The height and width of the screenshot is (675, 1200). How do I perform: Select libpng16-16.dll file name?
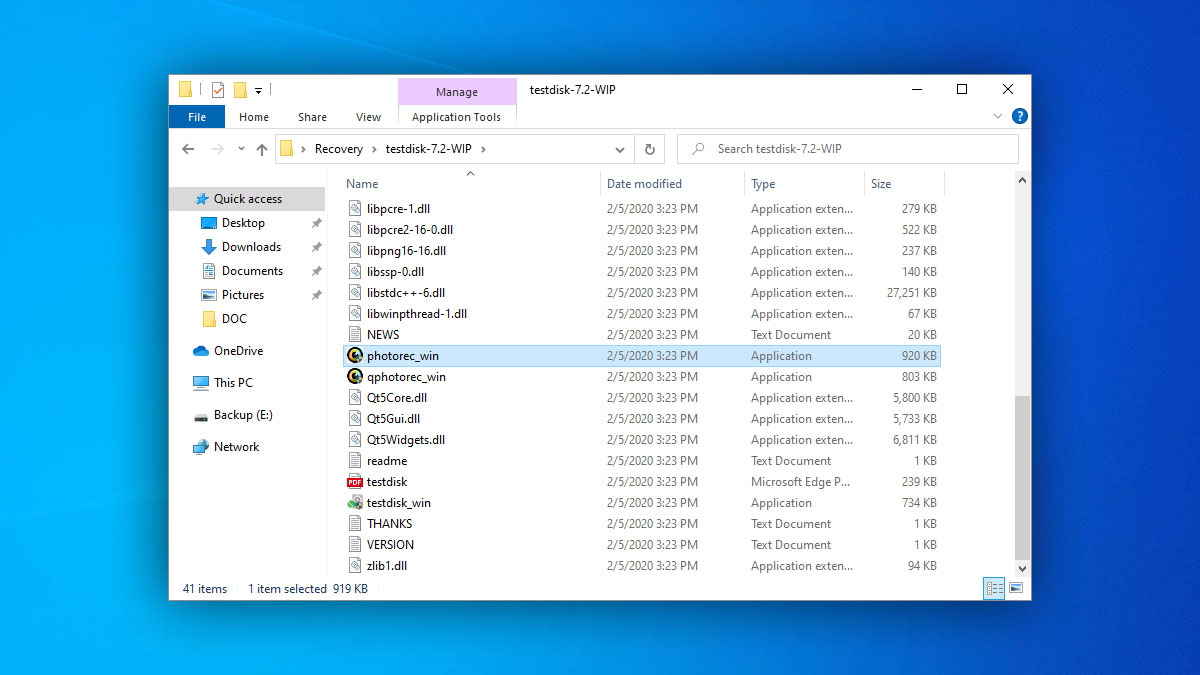coord(406,251)
